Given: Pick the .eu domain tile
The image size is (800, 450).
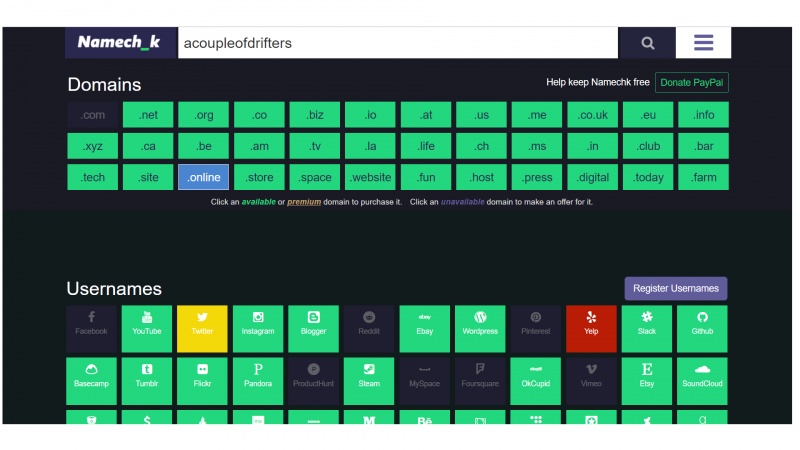Looking at the screenshot, I should coord(648,115).
